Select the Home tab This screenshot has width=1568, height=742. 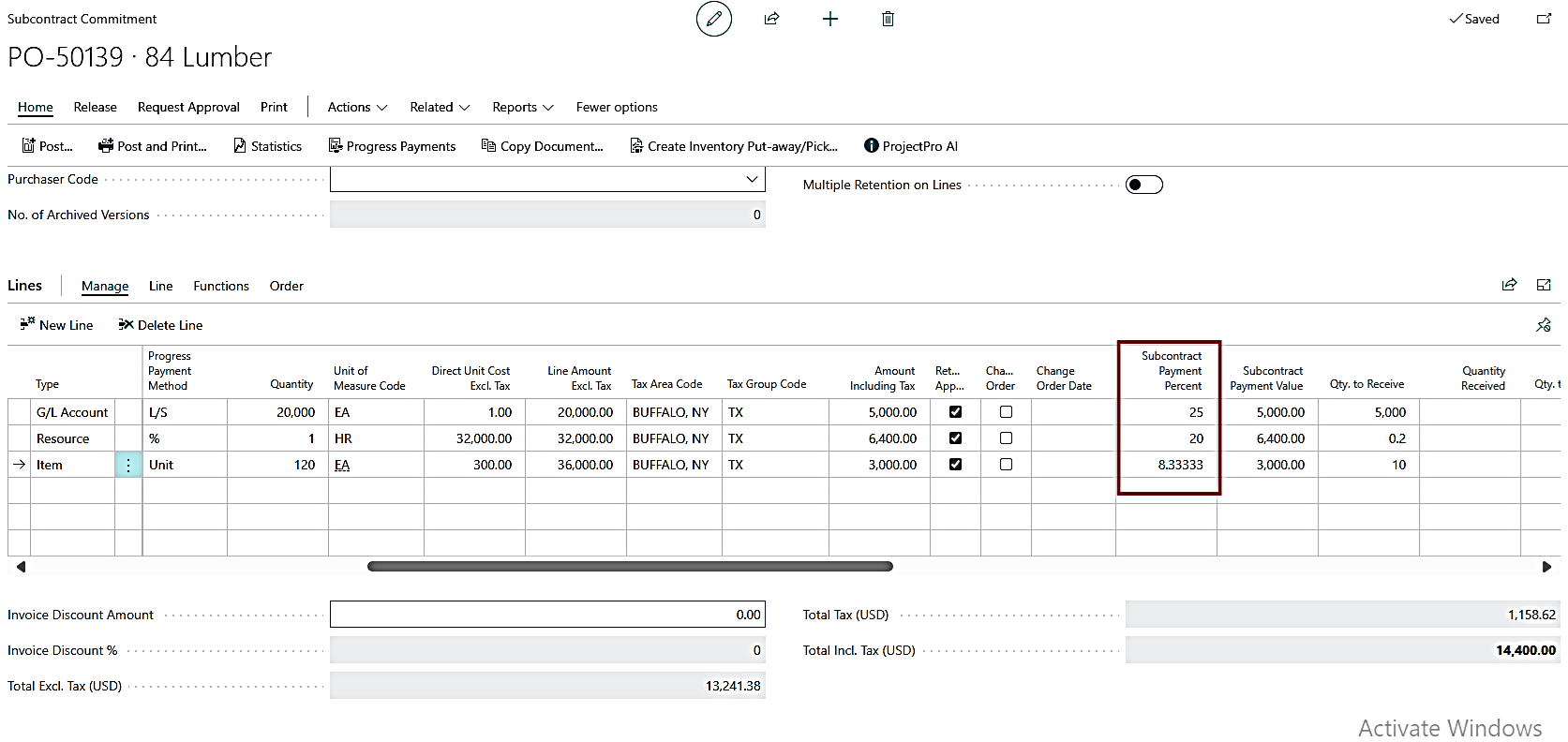tap(36, 107)
